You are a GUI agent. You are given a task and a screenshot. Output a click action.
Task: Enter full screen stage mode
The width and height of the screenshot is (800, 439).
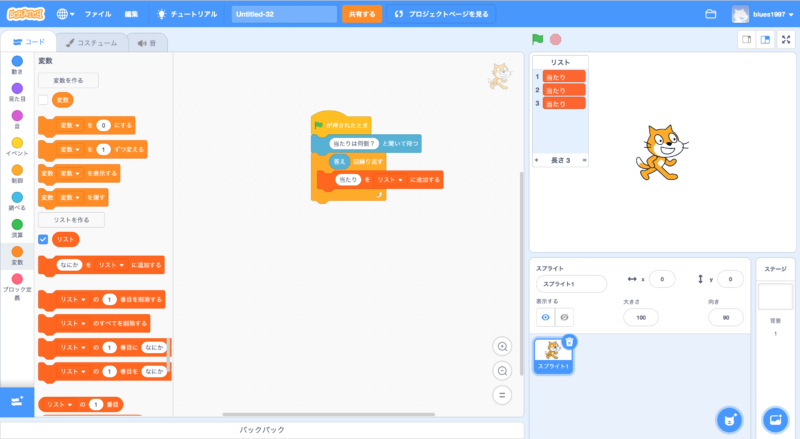tap(785, 39)
